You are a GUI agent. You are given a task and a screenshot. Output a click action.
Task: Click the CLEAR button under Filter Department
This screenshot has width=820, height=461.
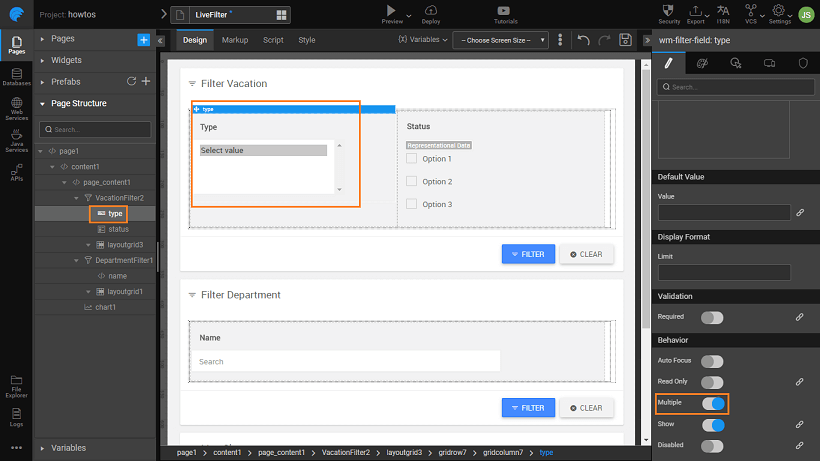click(586, 407)
